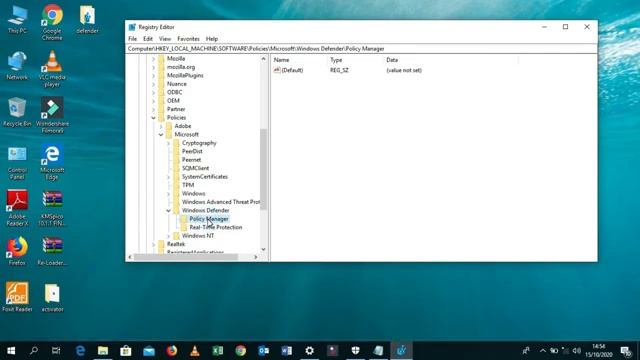Open Excel from the taskbar
The height and width of the screenshot is (360, 640).
tap(218, 351)
